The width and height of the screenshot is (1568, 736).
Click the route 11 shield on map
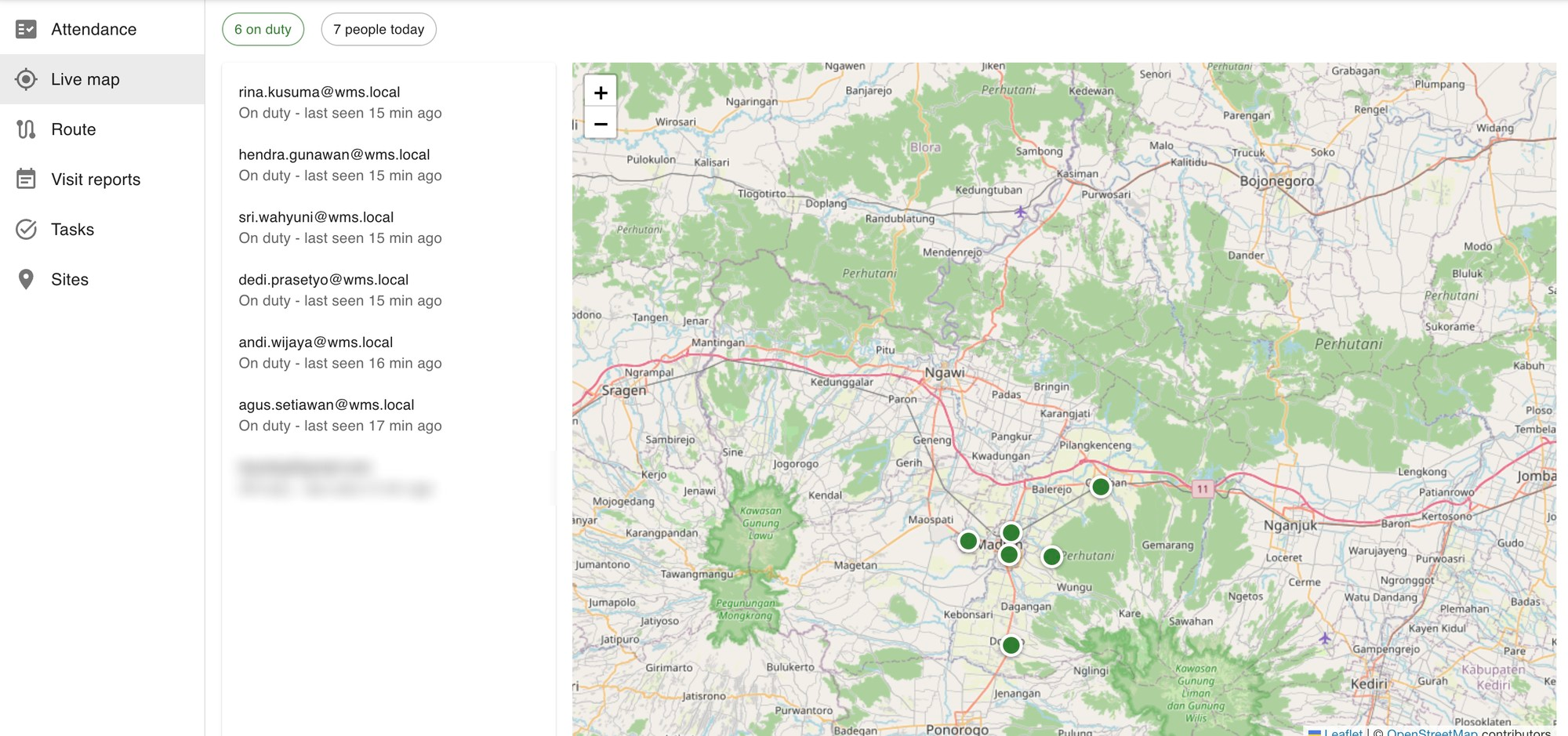pos(1203,488)
